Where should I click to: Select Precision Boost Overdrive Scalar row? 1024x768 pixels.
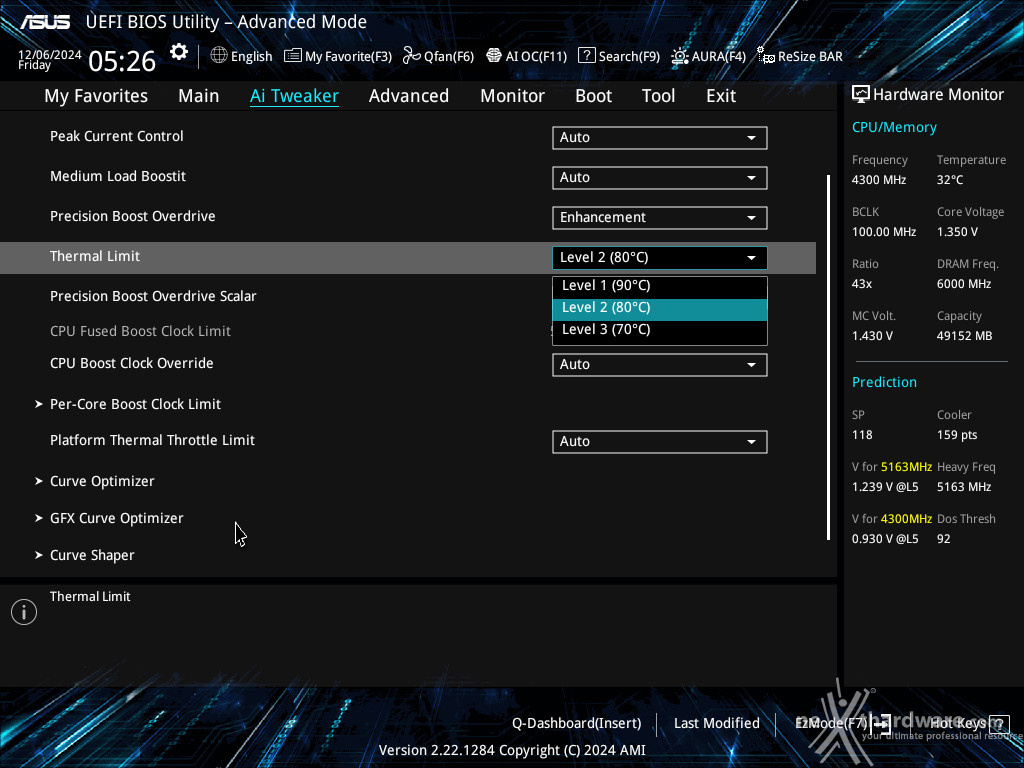click(x=153, y=296)
